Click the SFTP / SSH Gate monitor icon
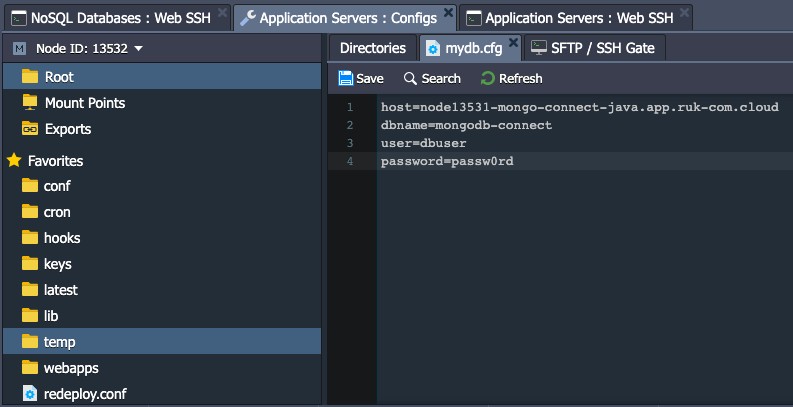Image resolution: width=793 pixels, height=407 pixels. pos(539,48)
